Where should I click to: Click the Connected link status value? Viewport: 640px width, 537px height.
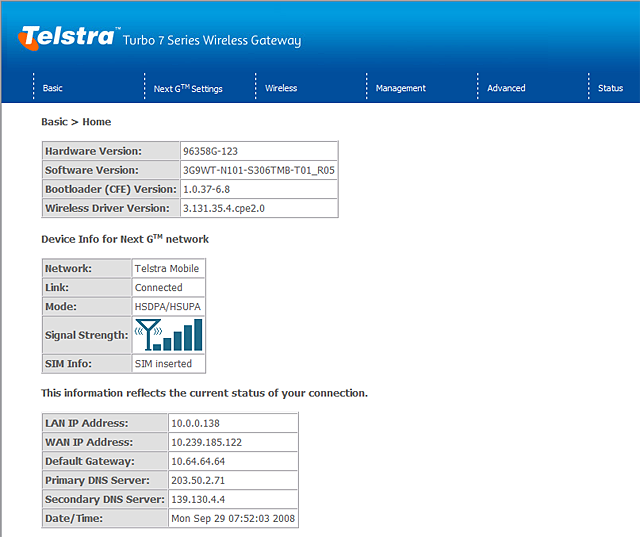158,287
